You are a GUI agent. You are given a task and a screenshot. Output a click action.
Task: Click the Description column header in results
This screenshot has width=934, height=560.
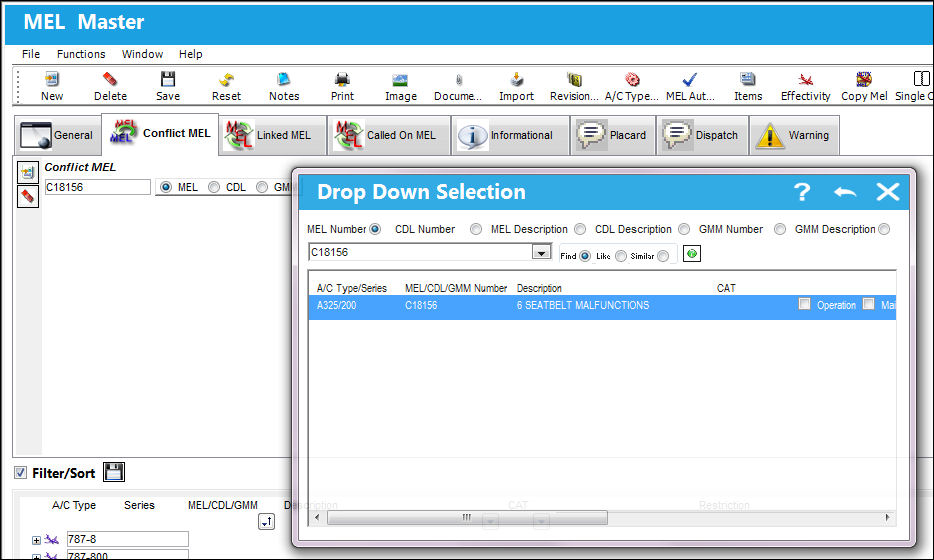(x=539, y=288)
